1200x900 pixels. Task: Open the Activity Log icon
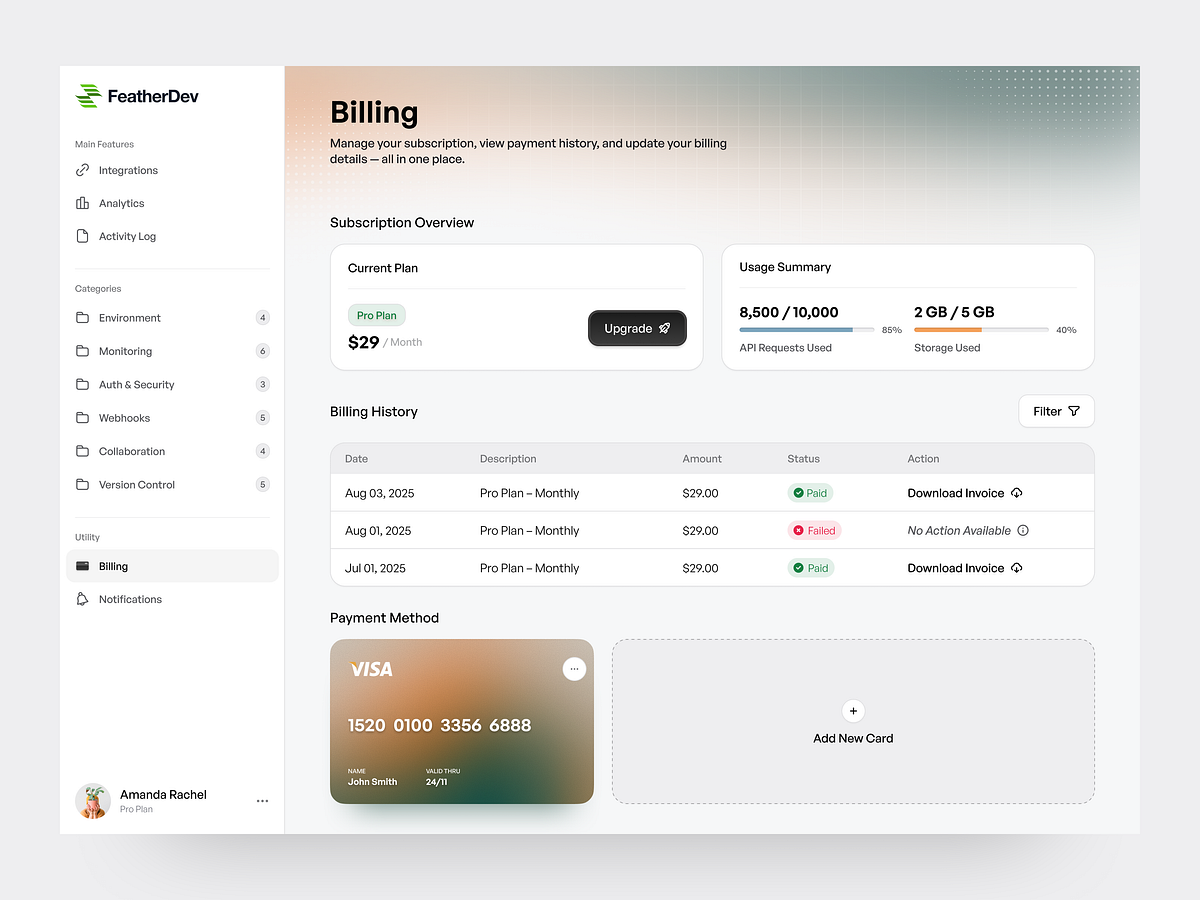click(84, 236)
